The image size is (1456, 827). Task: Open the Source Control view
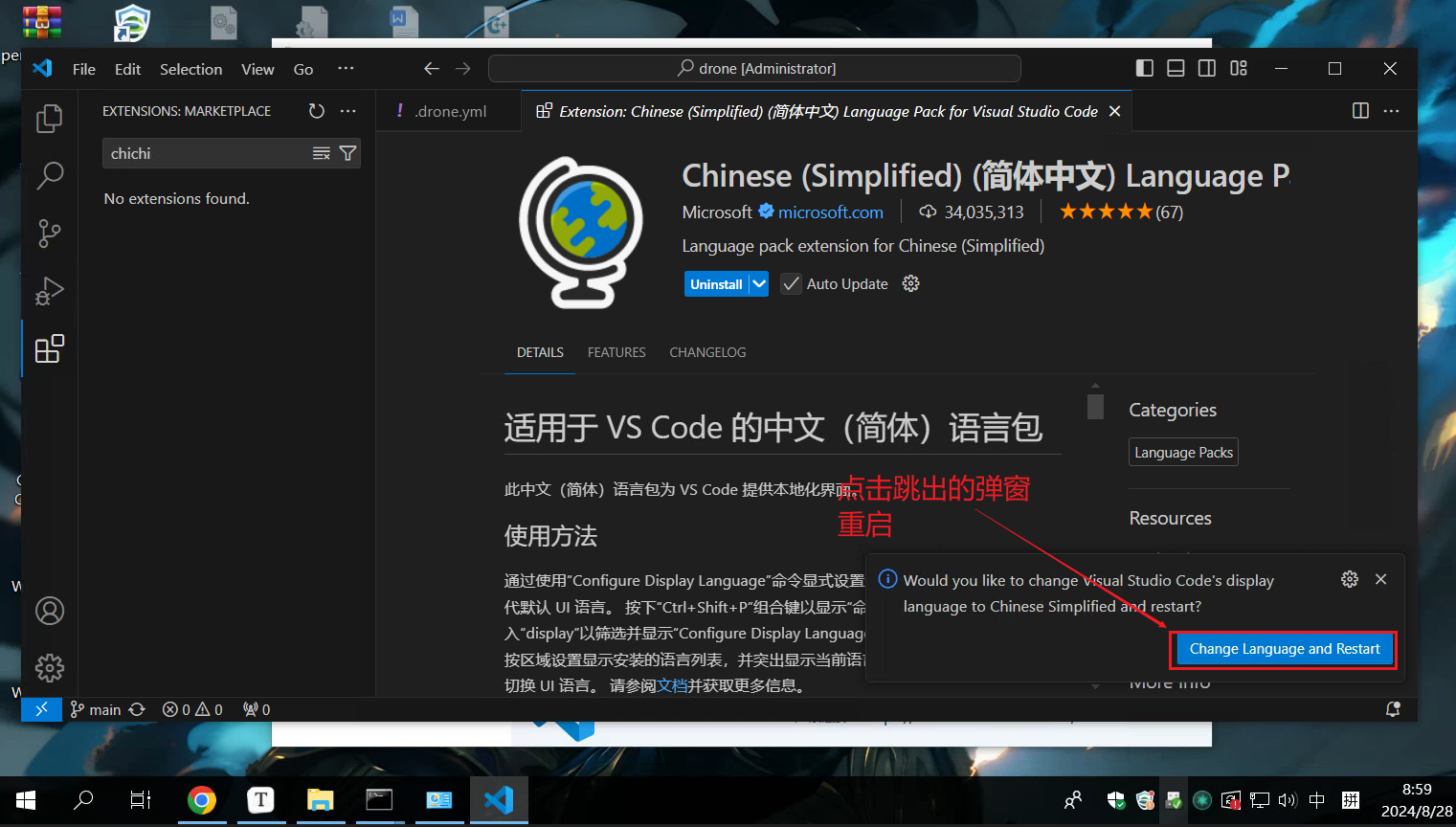(x=49, y=234)
